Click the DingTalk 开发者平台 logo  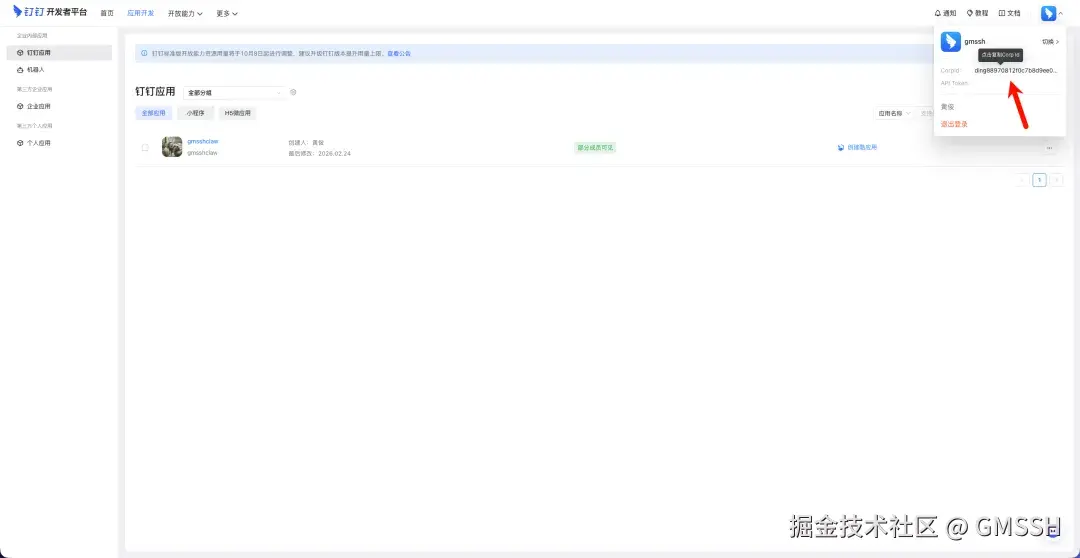coord(50,12)
